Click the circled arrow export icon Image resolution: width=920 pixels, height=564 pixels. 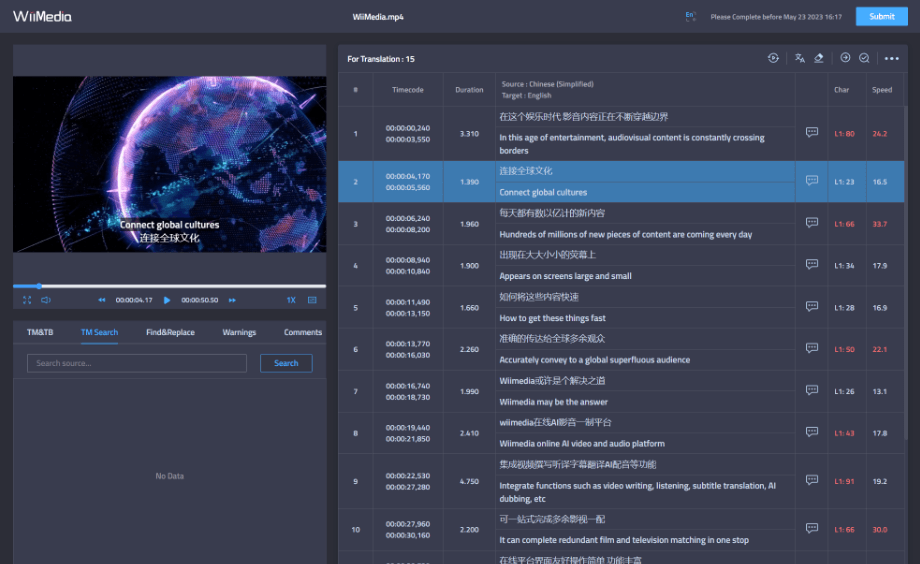(845, 58)
